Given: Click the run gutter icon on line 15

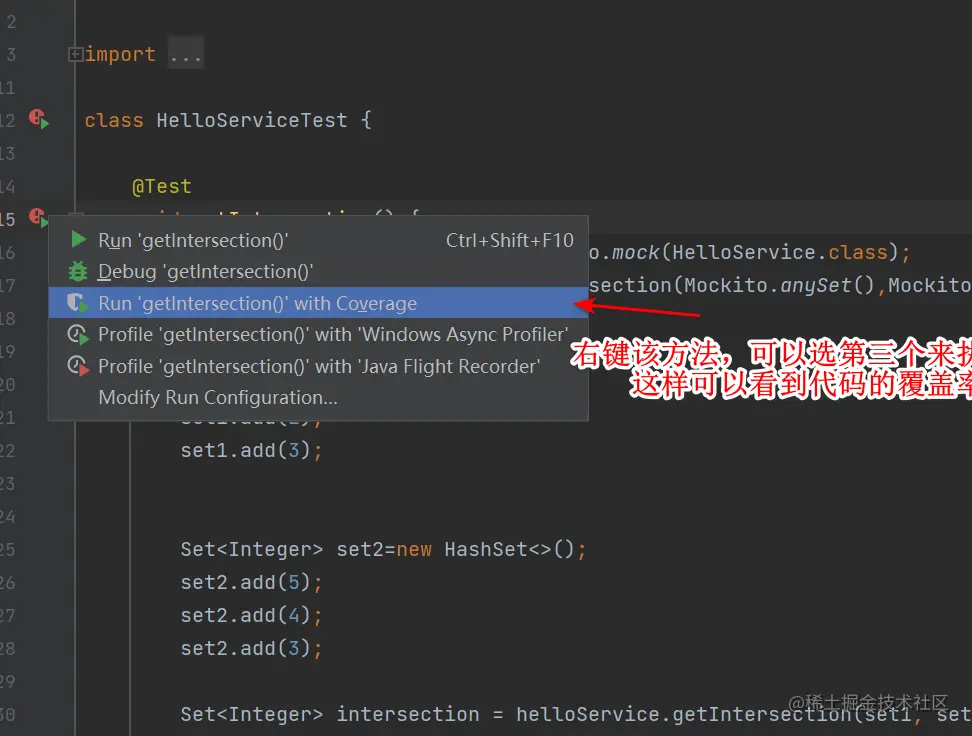Looking at the screenshot, I should 38,218.
